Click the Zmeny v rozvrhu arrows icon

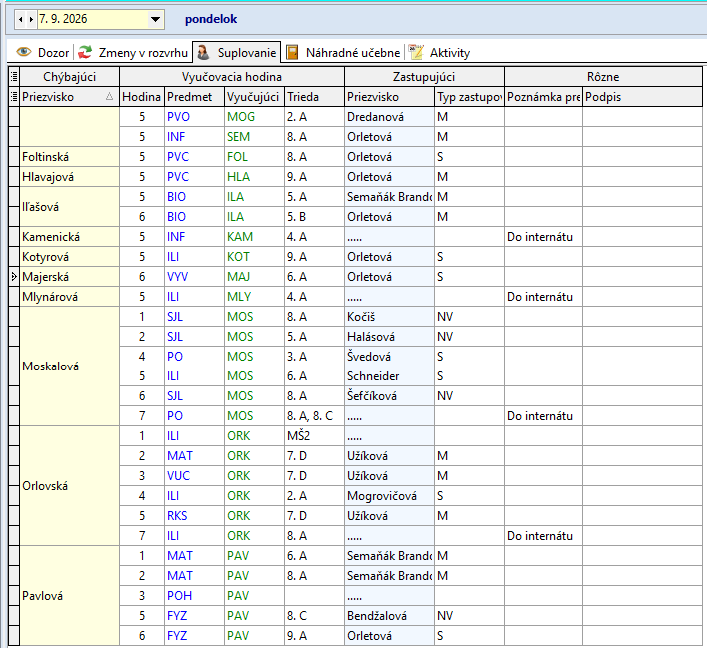click(x=85, y=52)
